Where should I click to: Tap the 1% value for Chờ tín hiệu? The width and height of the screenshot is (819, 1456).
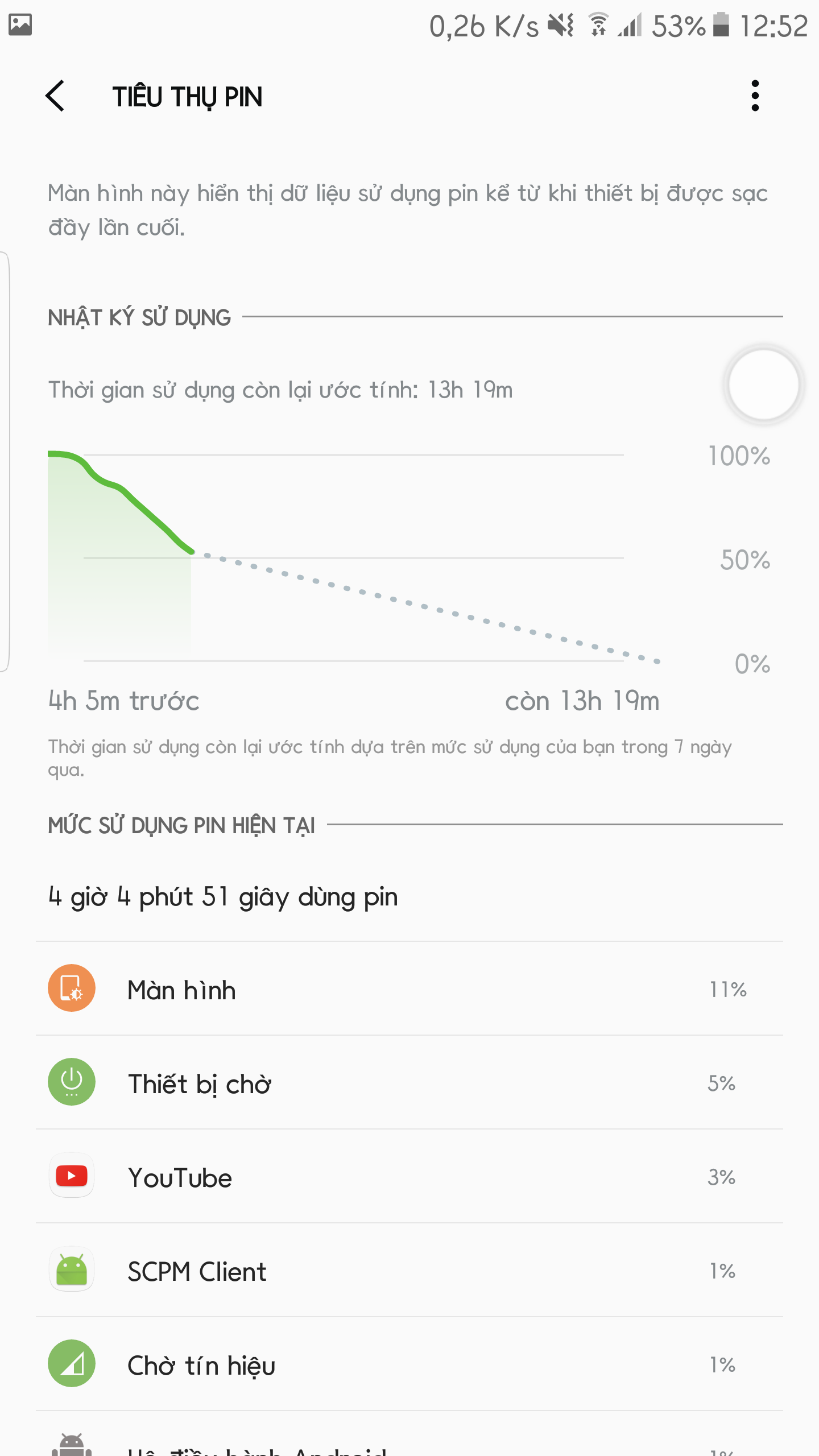tap(722, 1364)
